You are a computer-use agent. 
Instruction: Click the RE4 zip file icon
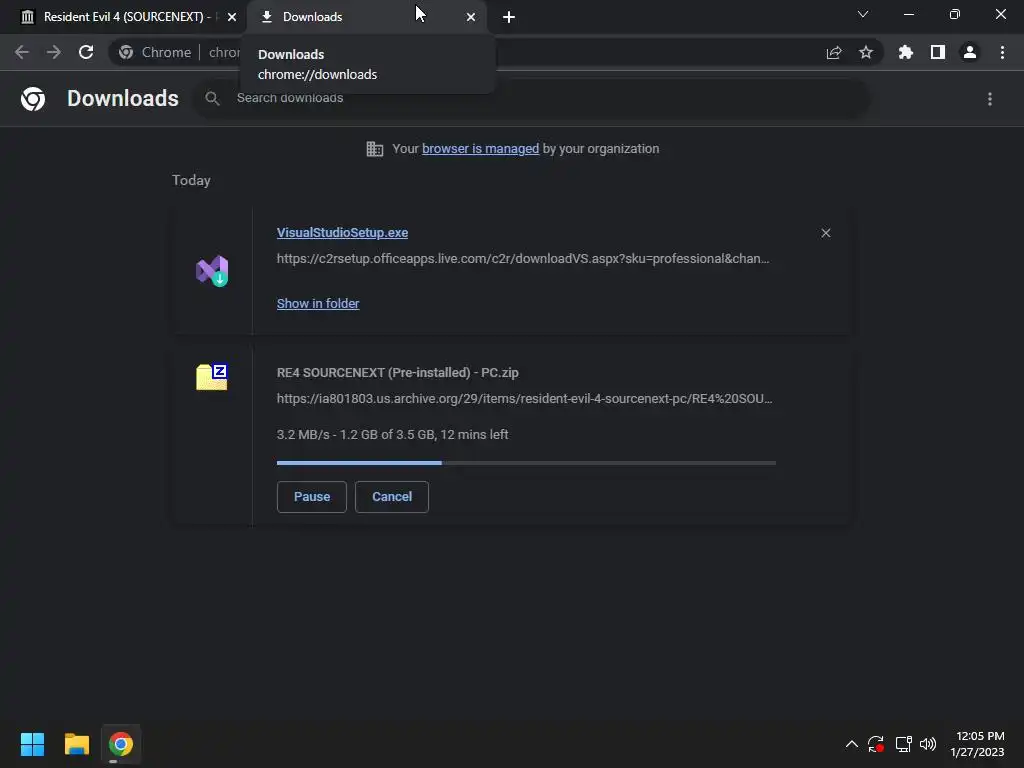(x=212, y=377)
